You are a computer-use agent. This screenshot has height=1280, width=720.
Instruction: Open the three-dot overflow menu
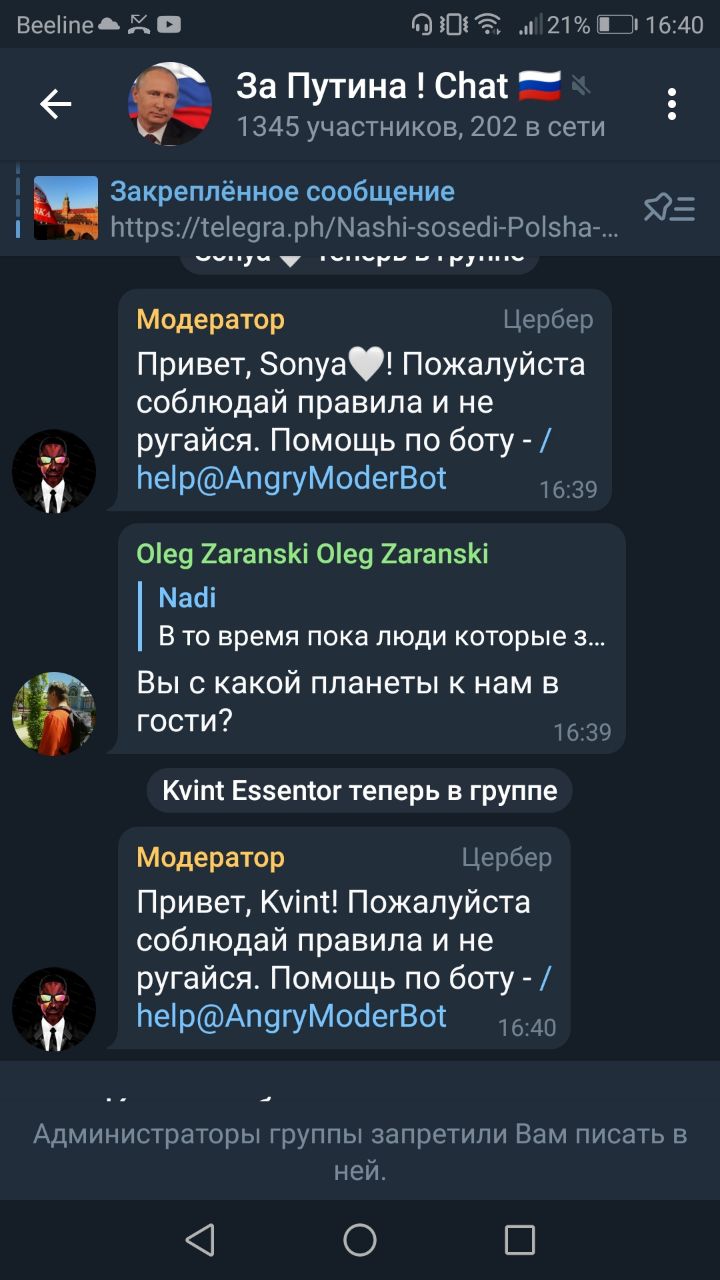(672, 104)
